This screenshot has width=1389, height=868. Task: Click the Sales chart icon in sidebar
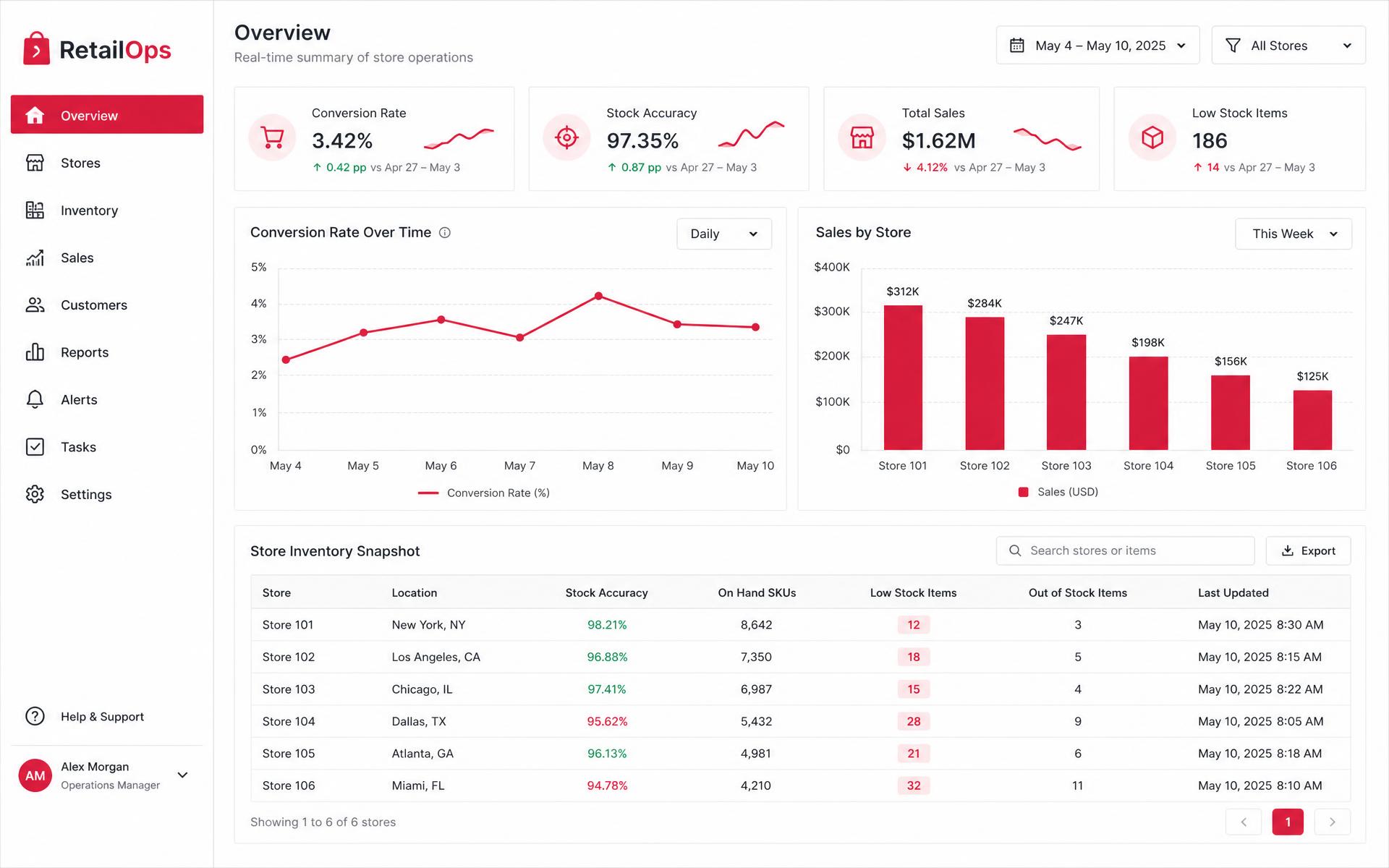[35, 258]
